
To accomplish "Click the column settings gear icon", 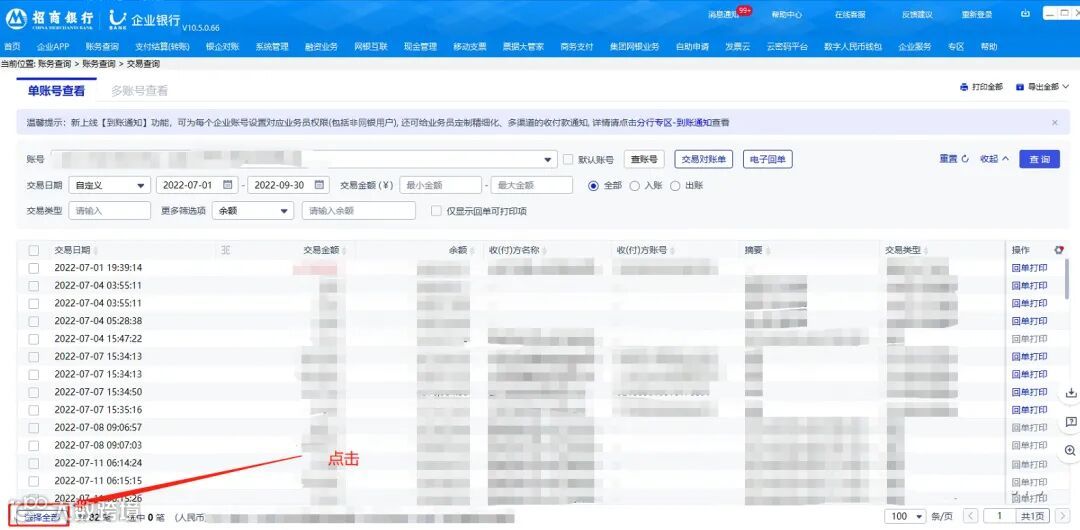I will (x=1059, y=249).
